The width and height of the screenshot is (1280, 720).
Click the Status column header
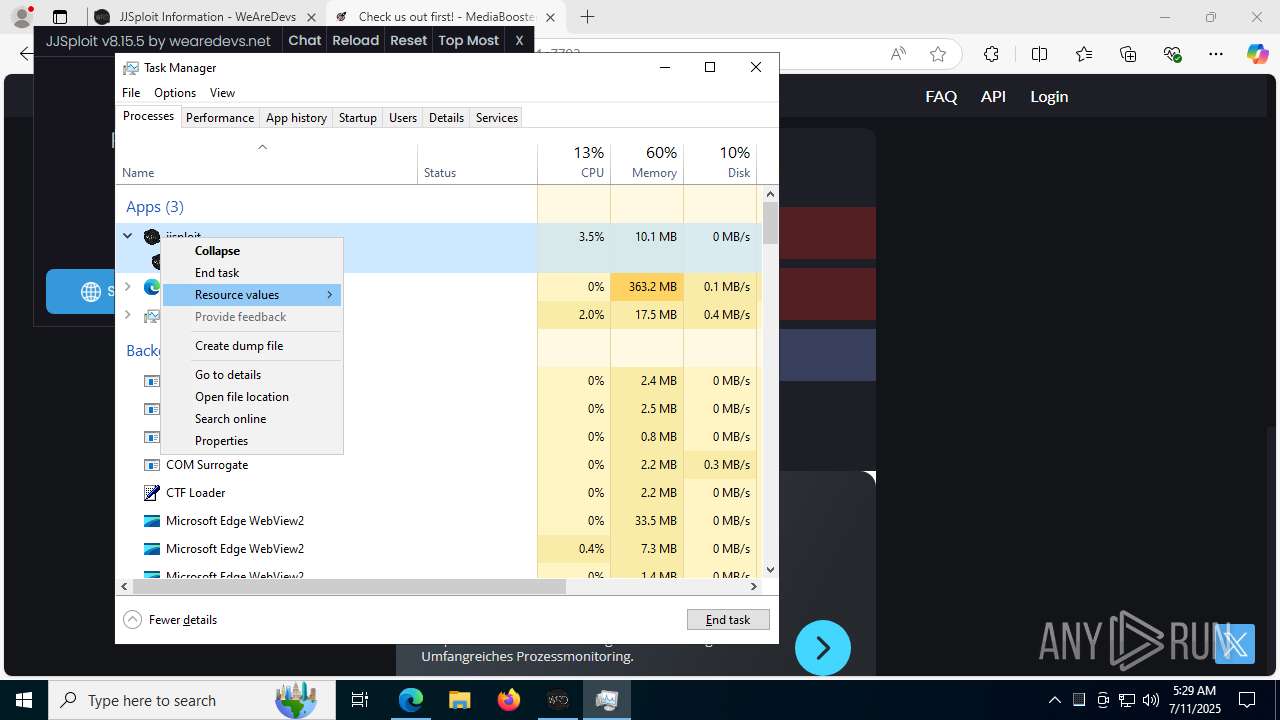tap(477, 162)
